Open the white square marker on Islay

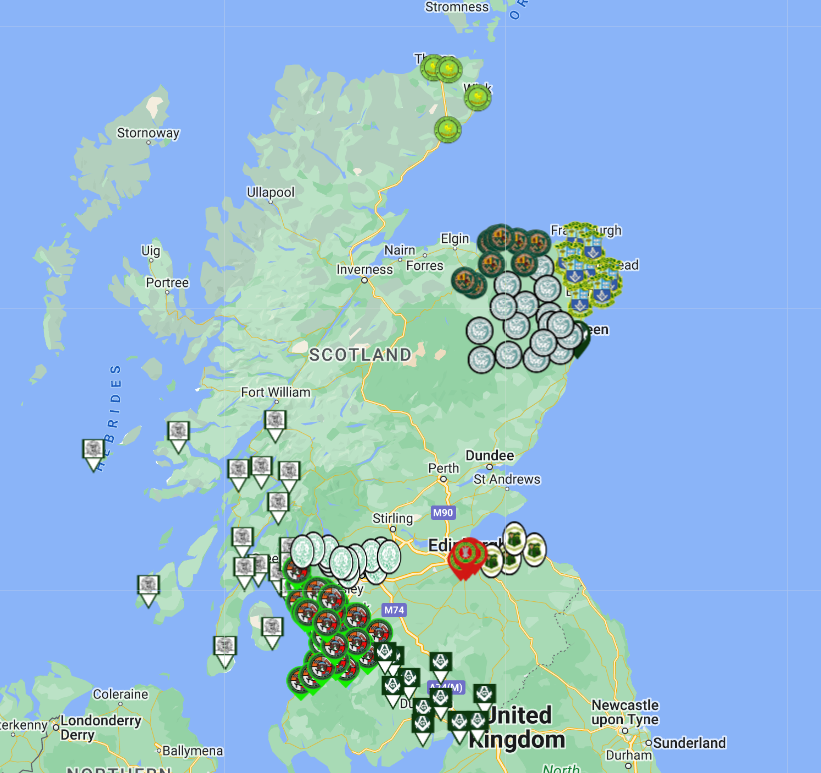(148, 591)
